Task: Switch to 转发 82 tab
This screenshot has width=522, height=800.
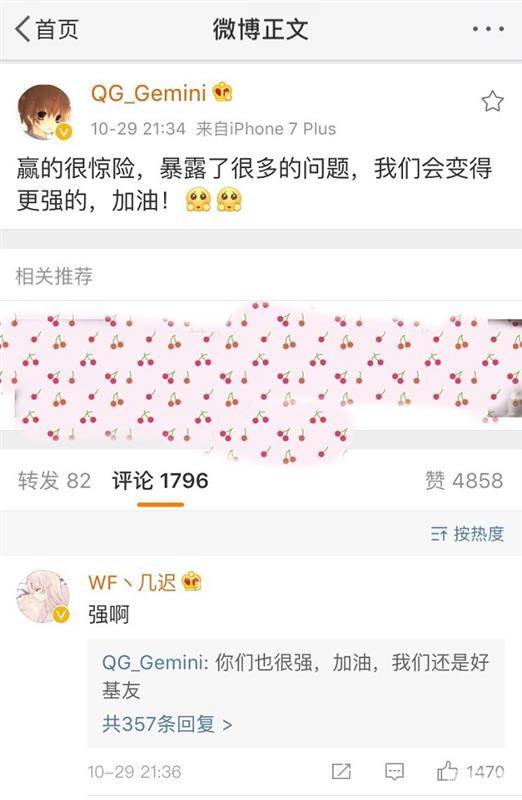Action: (x=55, y=481)
